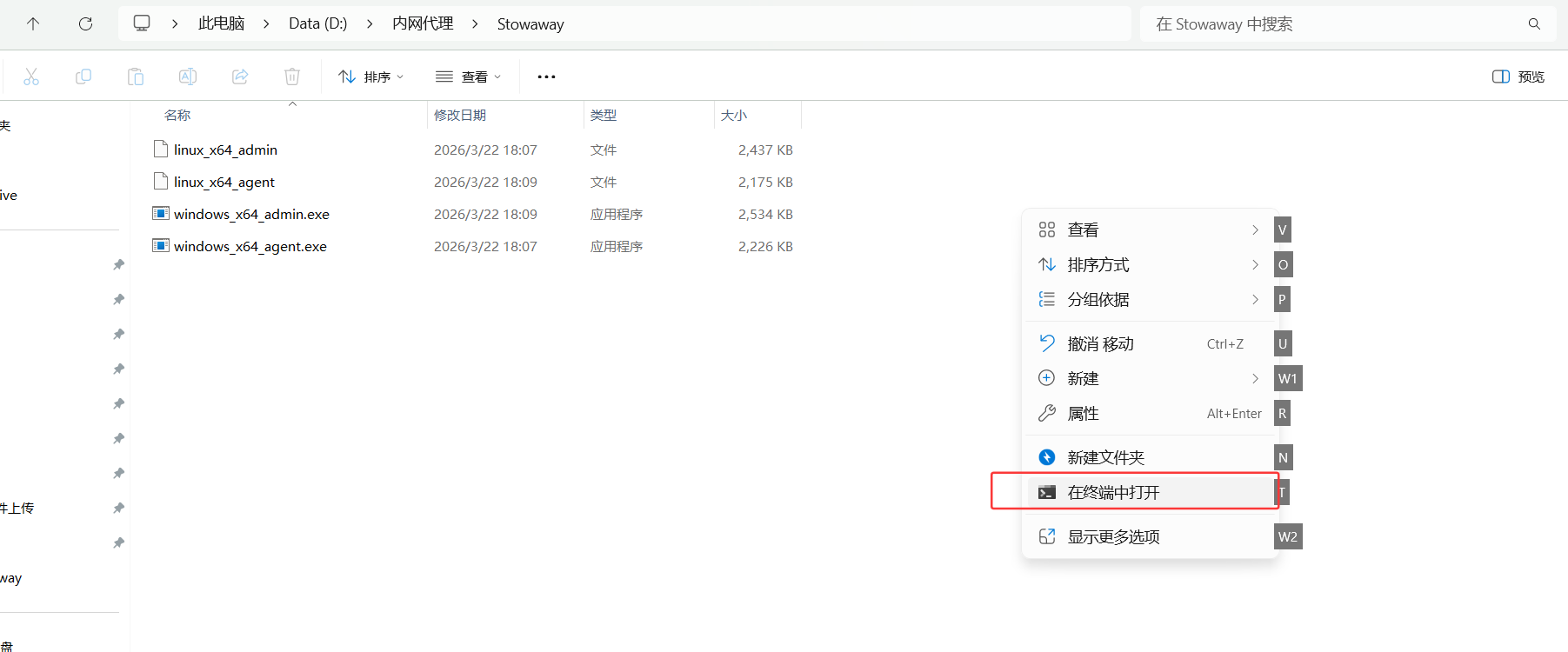Click the Delete trash icon
The width and height of the screenshot is (1568, 652).
292,77
